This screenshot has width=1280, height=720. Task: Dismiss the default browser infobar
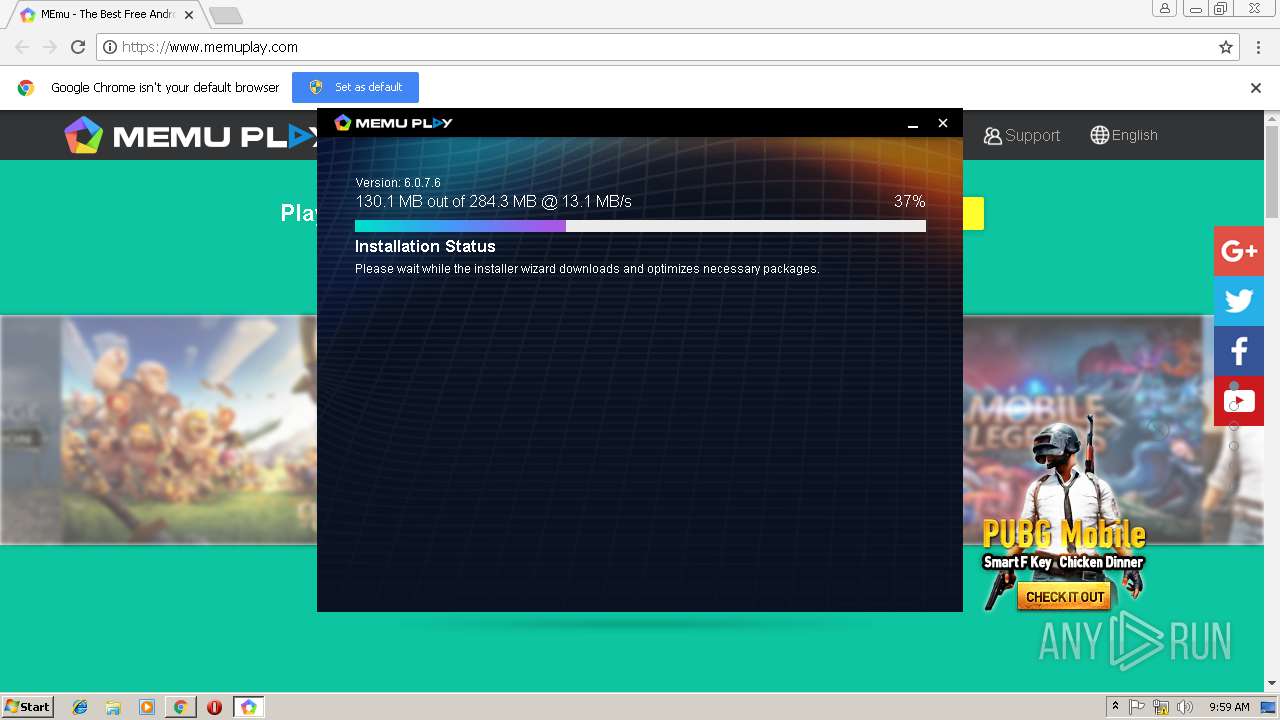point(1256,88)
